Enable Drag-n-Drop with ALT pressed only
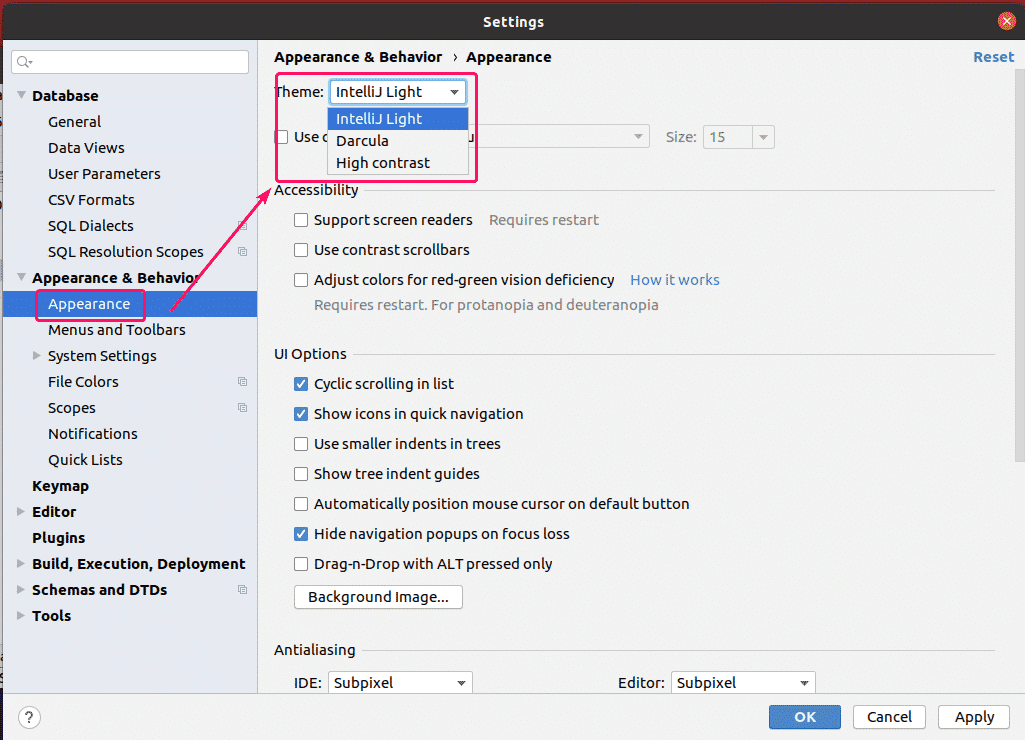This screenshot has width=1025, height=740. tap(301, 564)
